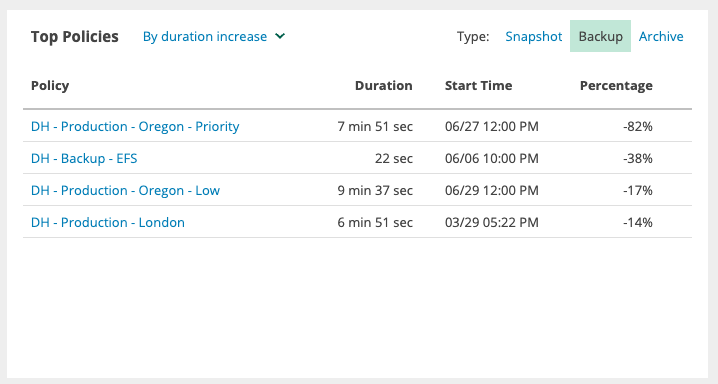This screenshot has width=718, height=384.
Task: Switch type to Archive
Action: coord(661,36)
